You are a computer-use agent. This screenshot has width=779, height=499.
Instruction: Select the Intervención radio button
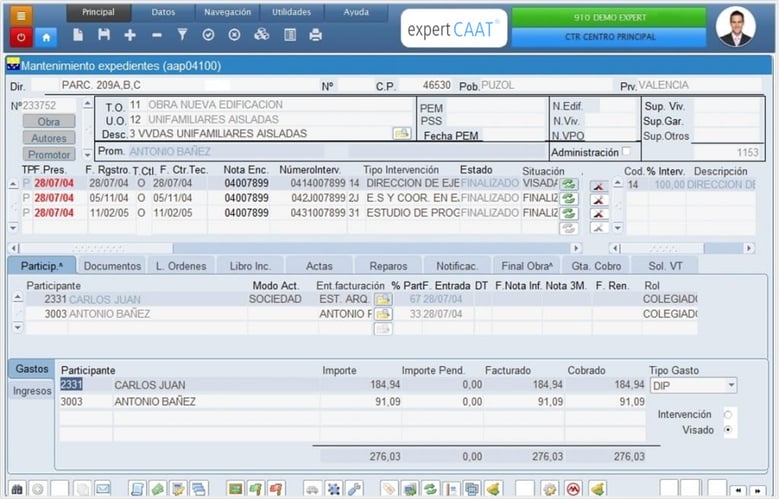click(728, 415)
